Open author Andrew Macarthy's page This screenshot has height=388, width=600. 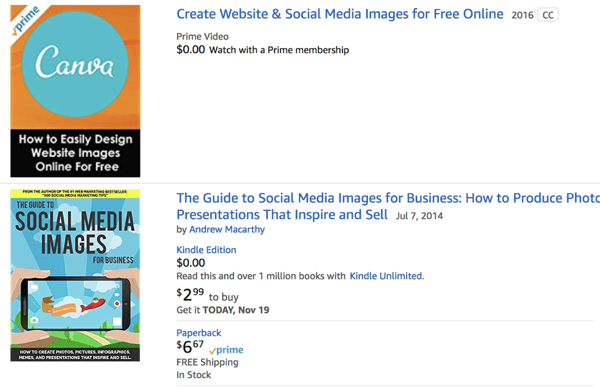227,230
